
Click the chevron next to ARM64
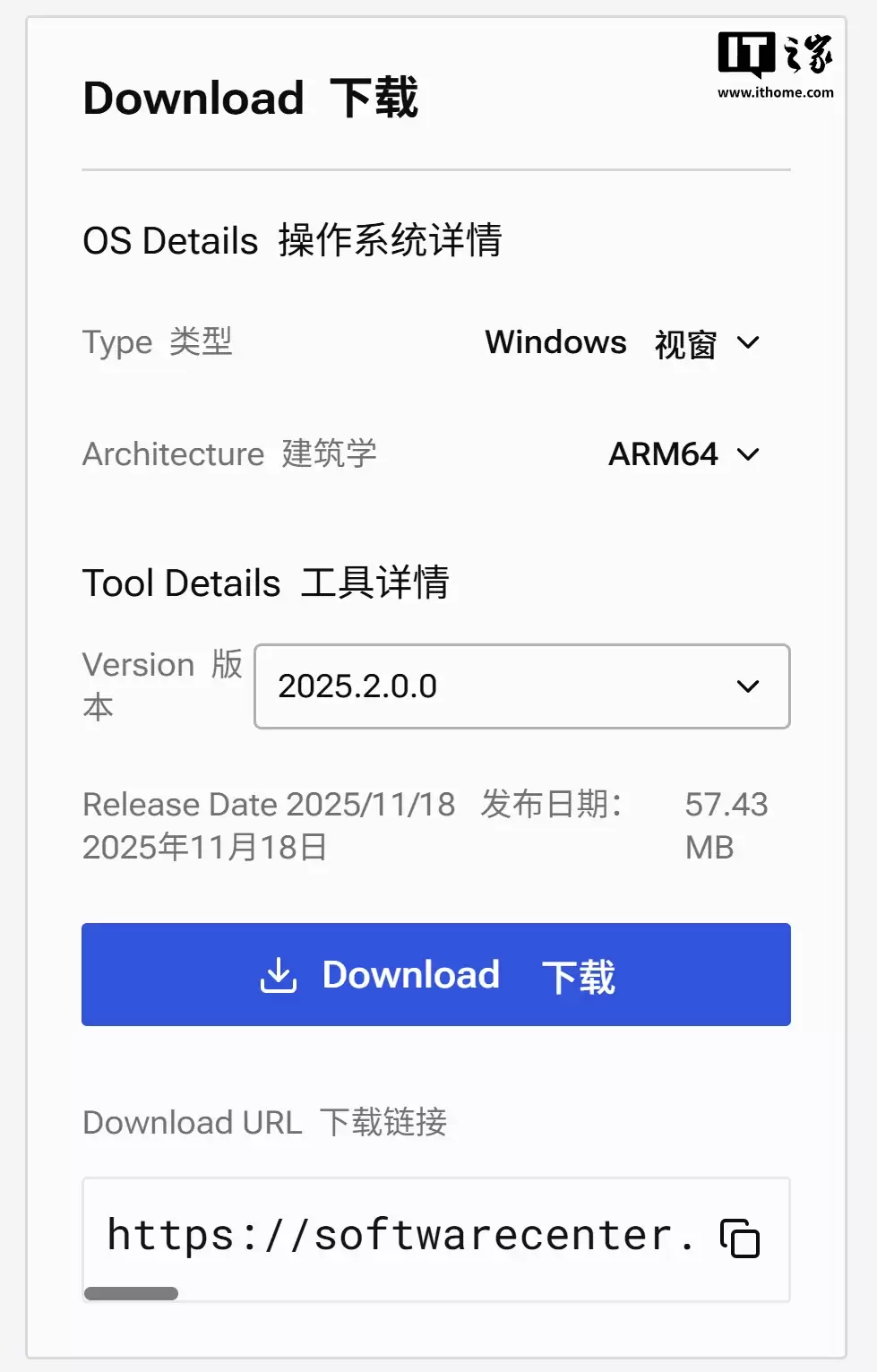tap(749, 455)
